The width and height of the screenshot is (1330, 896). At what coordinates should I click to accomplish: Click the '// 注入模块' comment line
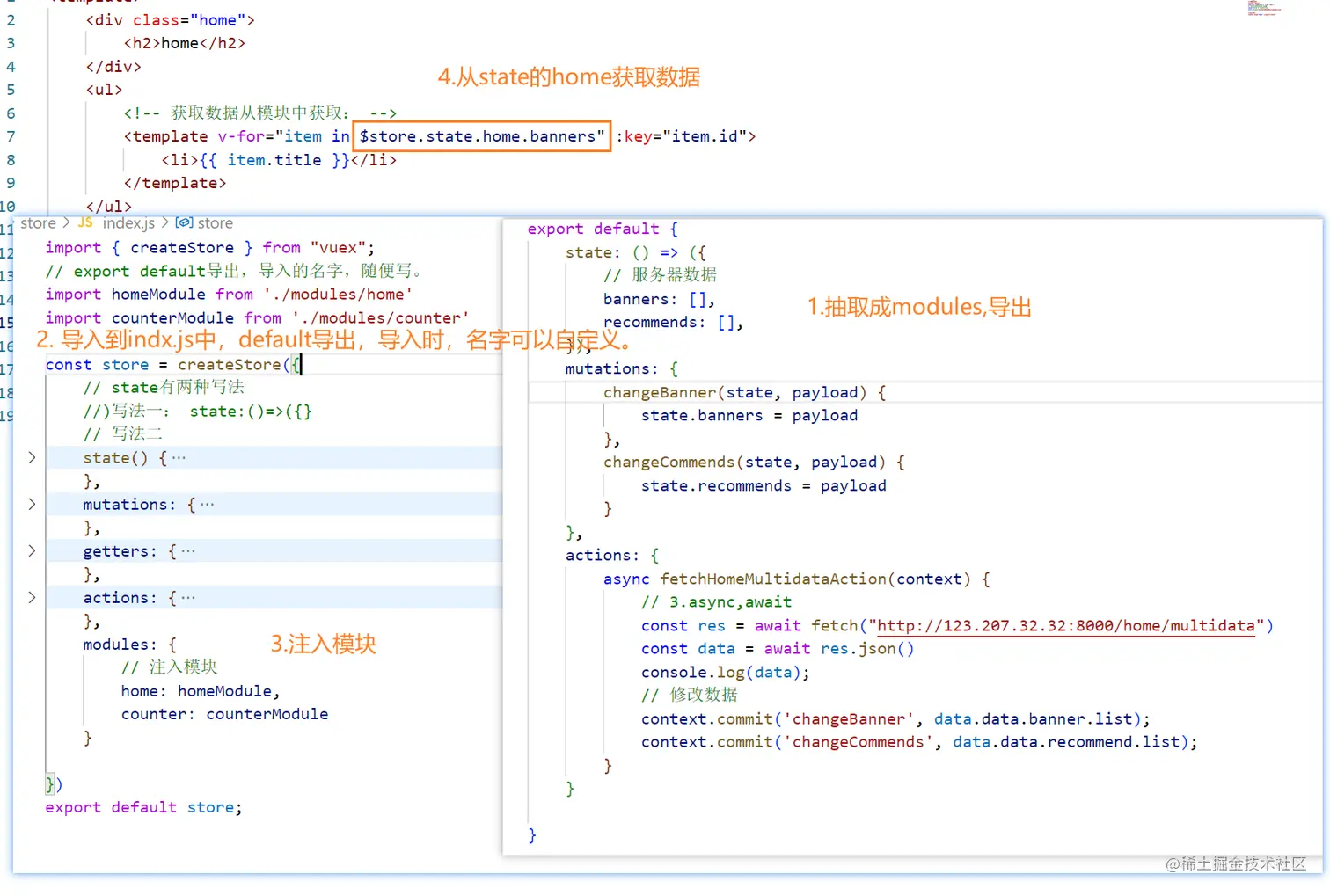click(169, 667)
